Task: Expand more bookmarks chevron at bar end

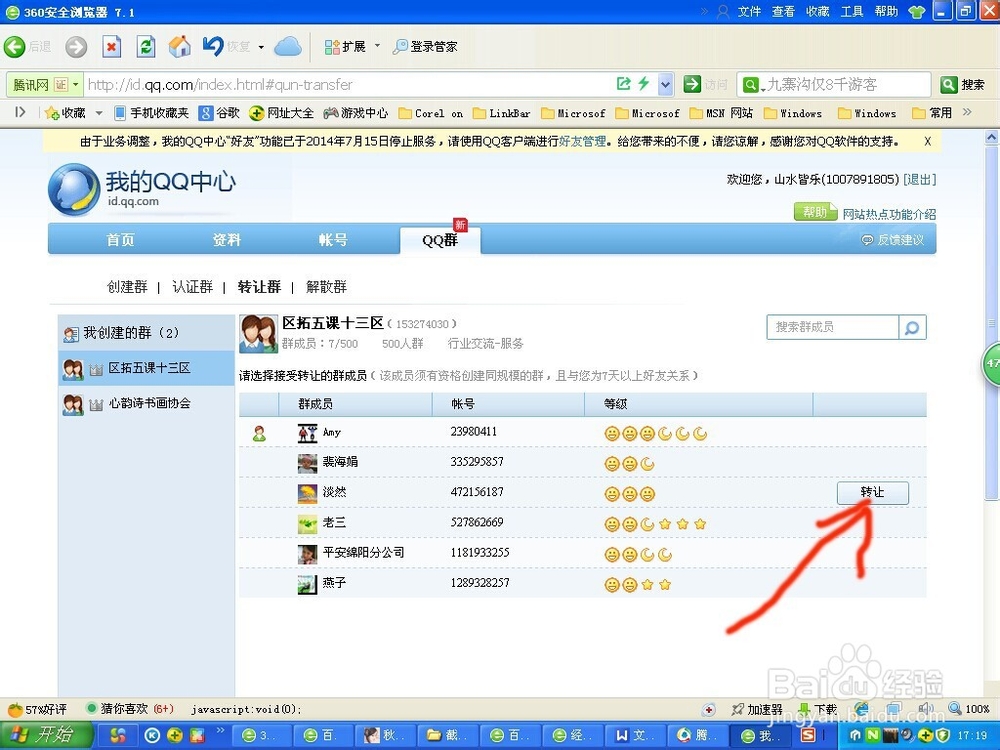Action: [x=967, y=112]
